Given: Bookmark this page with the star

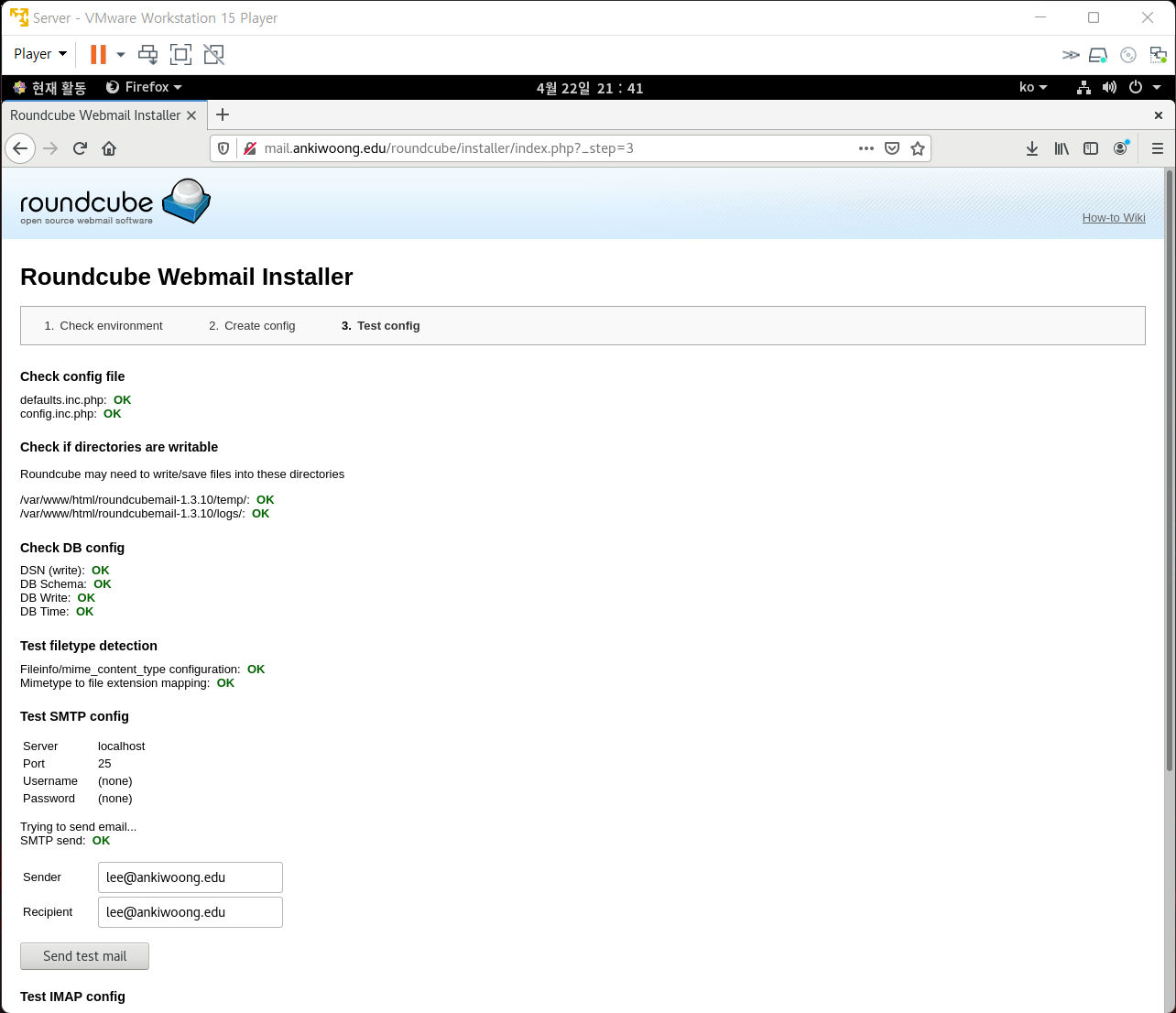Looking at the screenshot, I should [918, 148].
